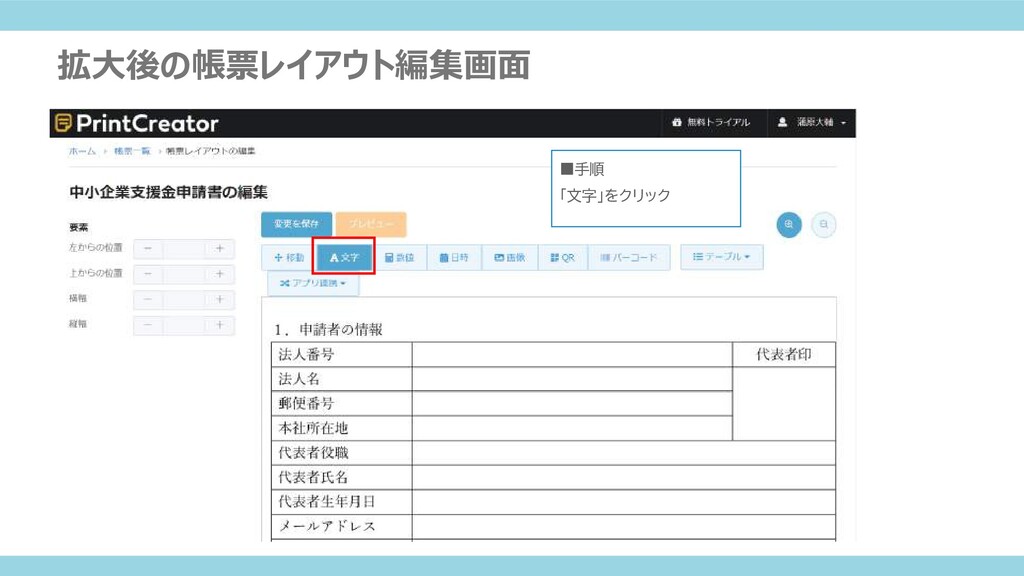1024x576 pixels.
Task: Select the 文字 text tool
Action: 344,257
